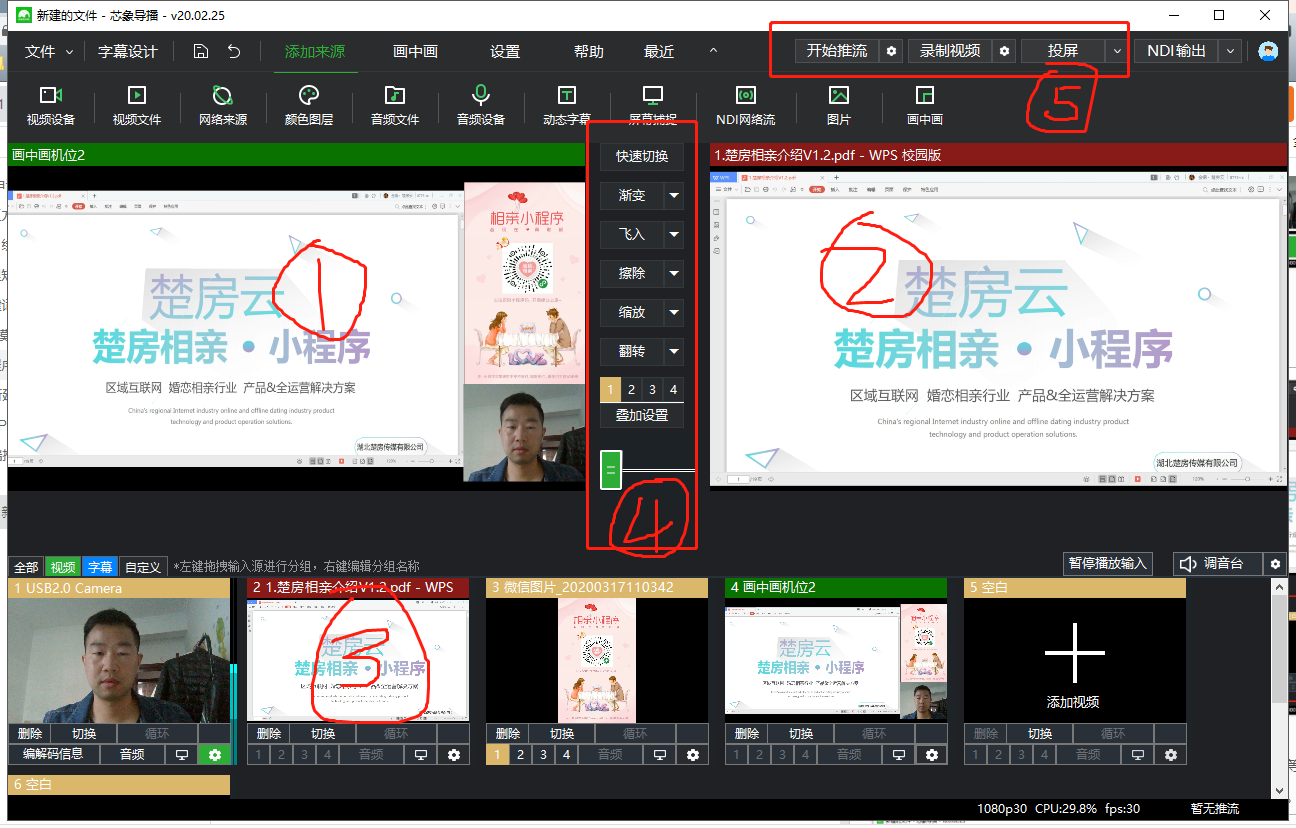Select overlay layer 1 in center panel
1296x828 pixels.
click(610, 389)
